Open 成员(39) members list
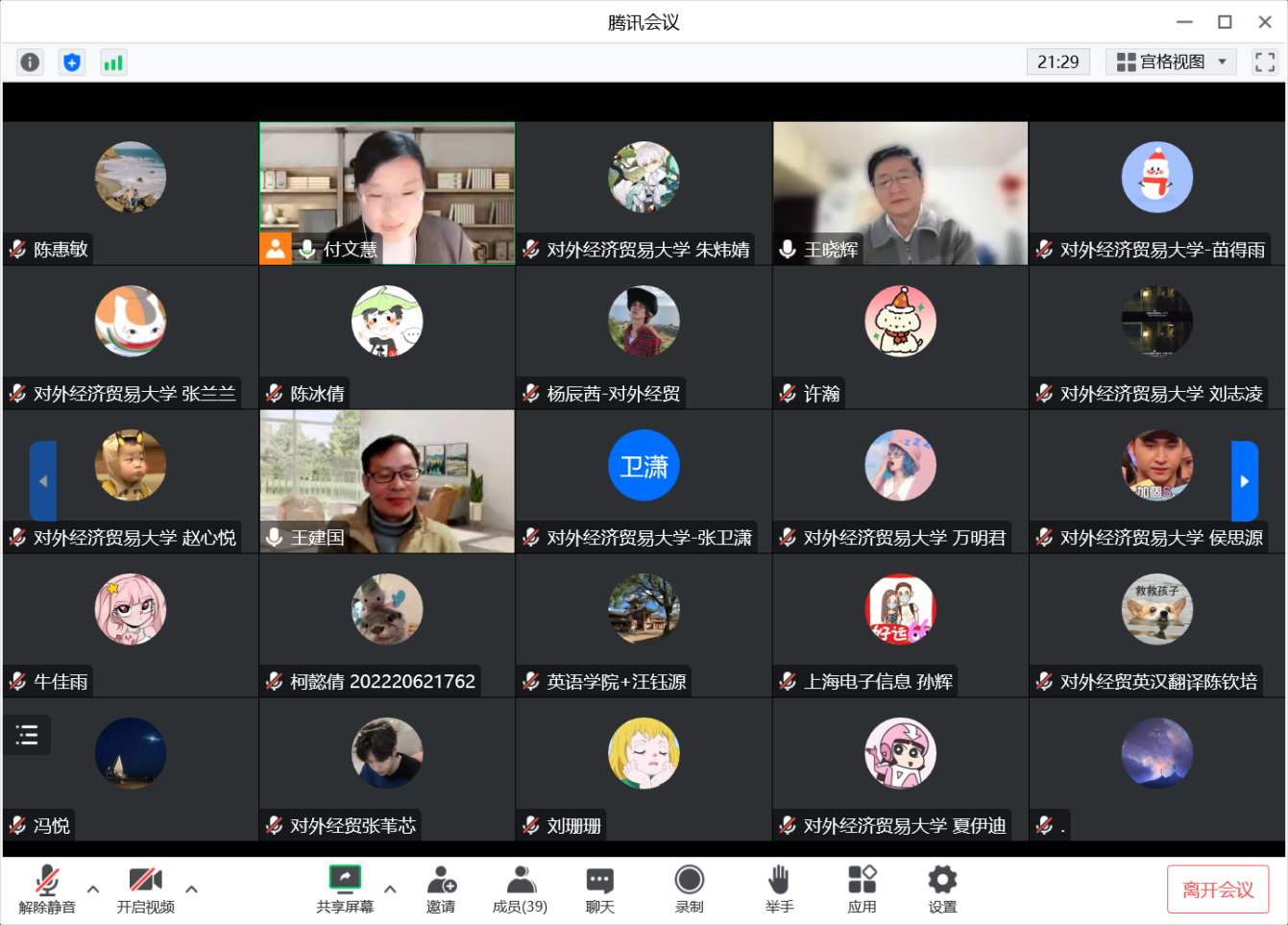 point(520,888)
